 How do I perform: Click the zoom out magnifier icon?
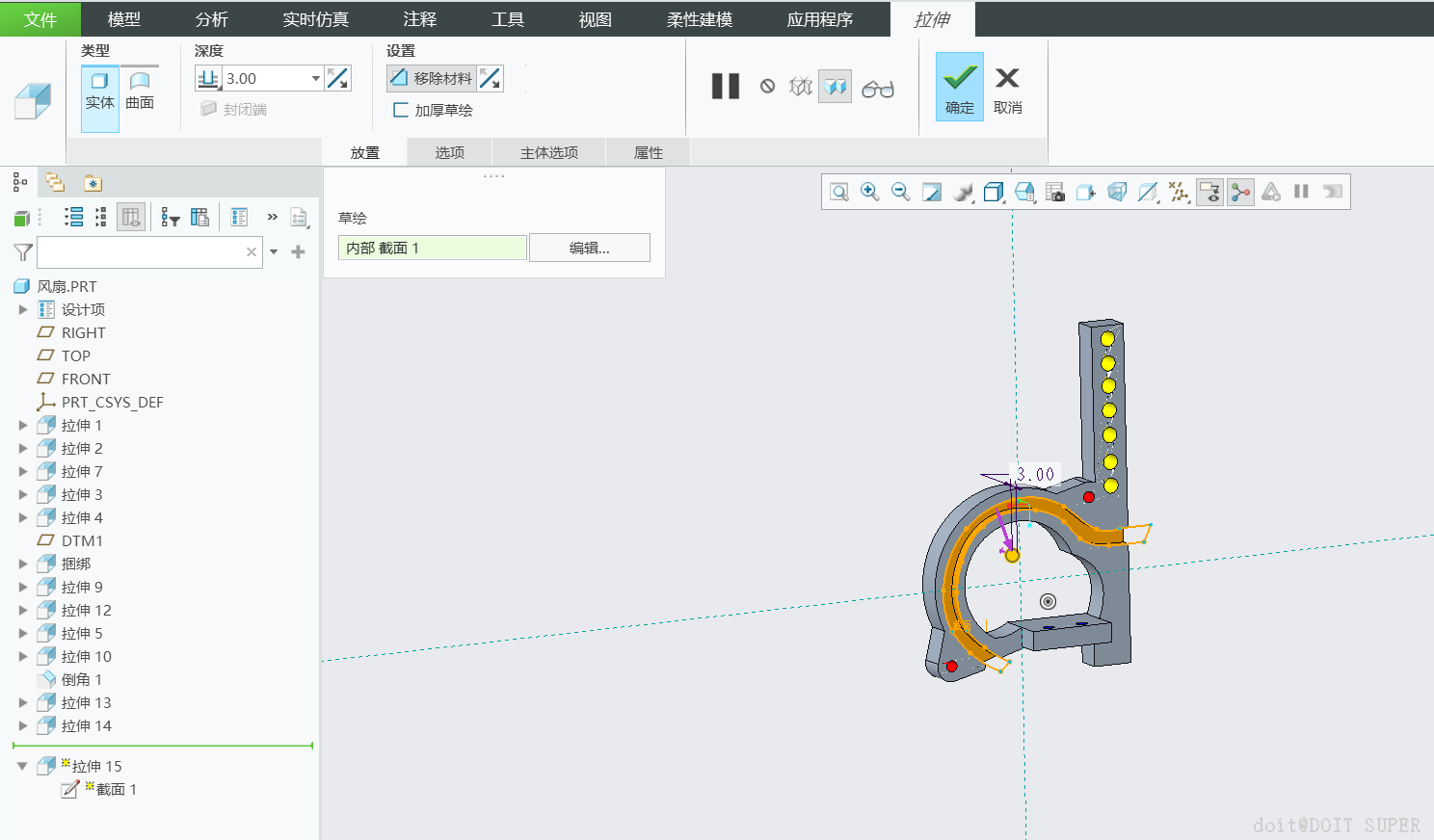pyautogui.click(x=900, y=192)
